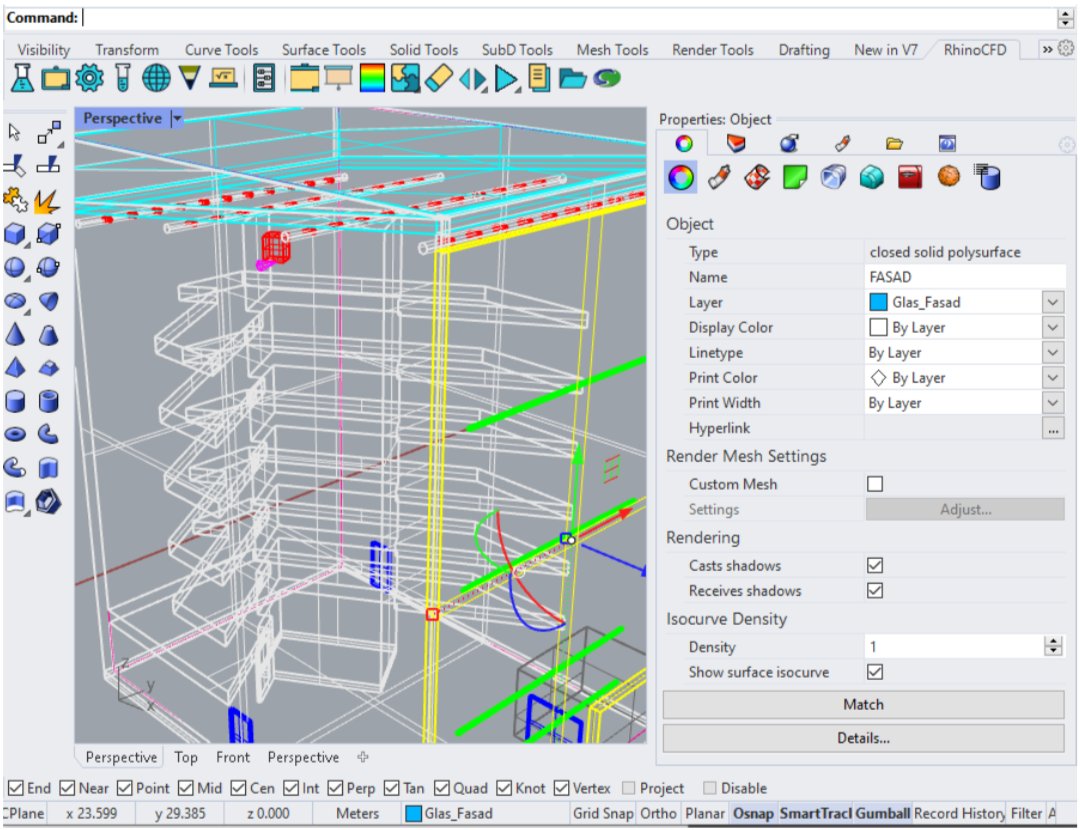
Task: Click the eraser icon in the toolbar
Action: point(439,79)
